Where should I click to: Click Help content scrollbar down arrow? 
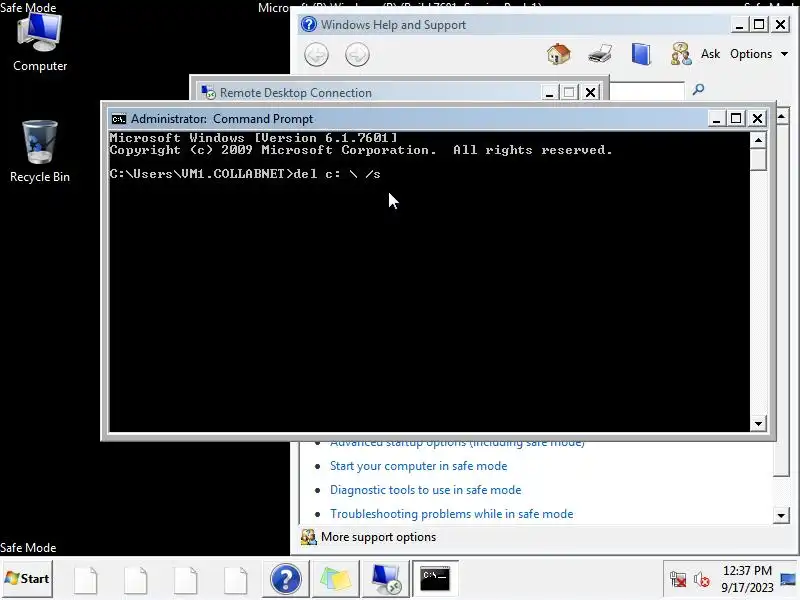[x=781, y=515]
